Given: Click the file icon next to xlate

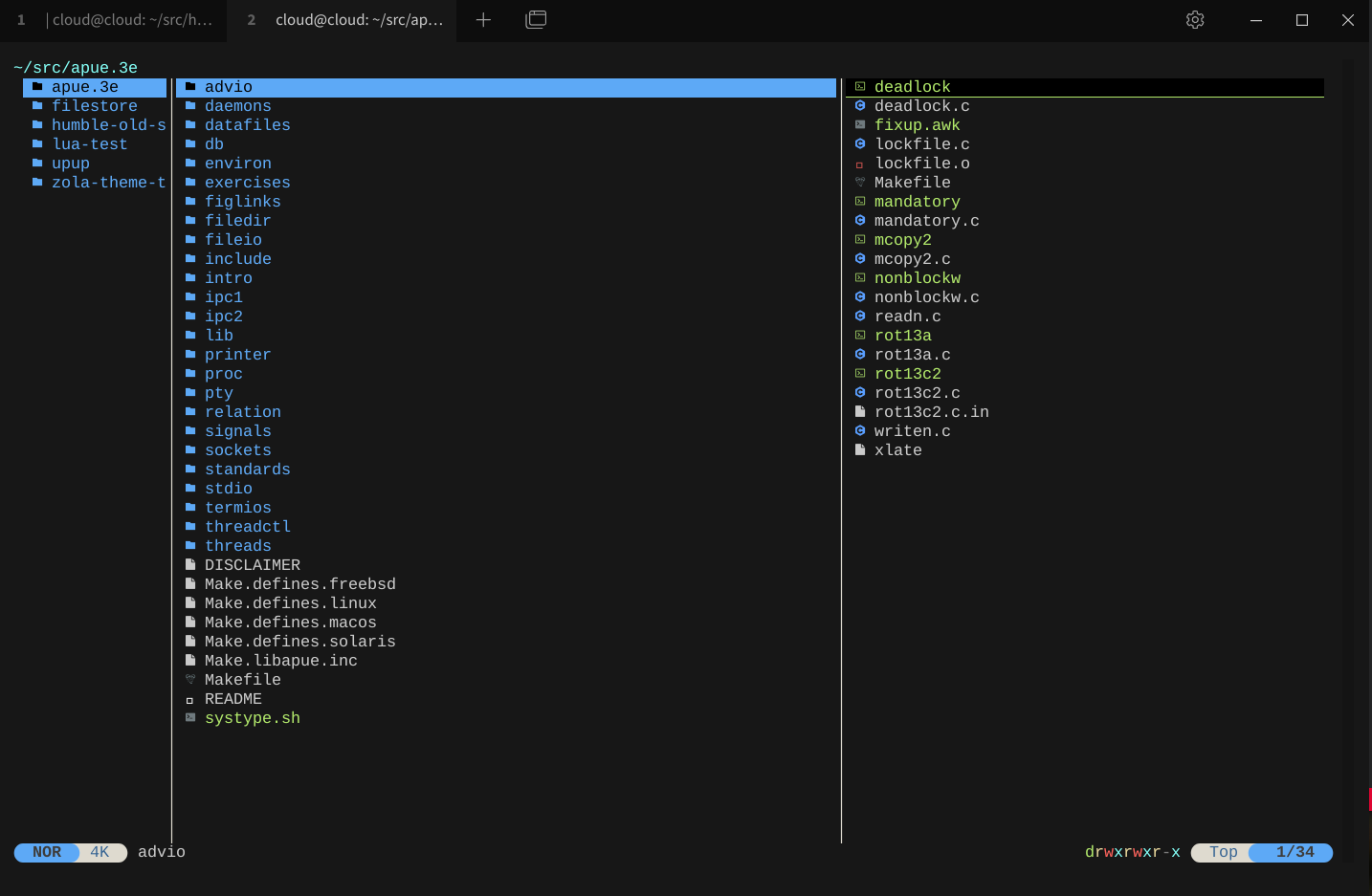Looking at the screenshot, I should coord(860,450).
